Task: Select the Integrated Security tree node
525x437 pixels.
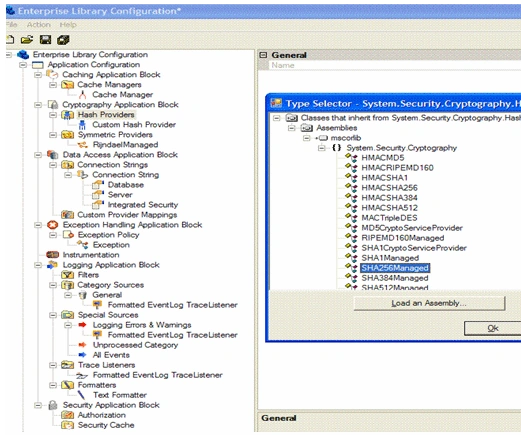Action: coord(143,205)
